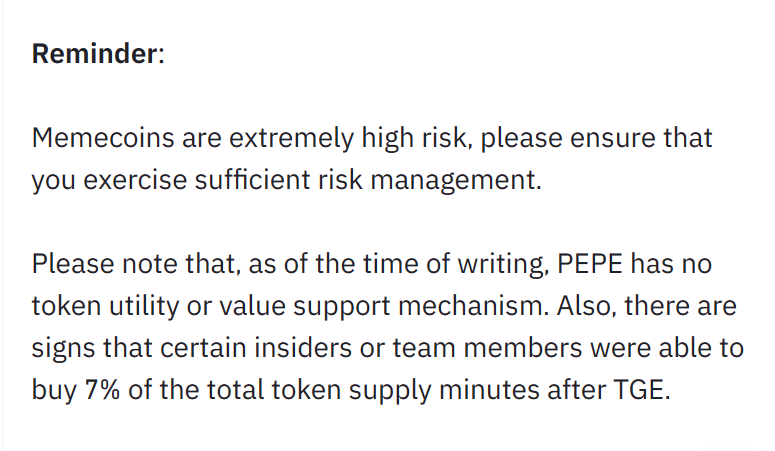775x451 pixels.
Task: Click the words 'Please note that'
Action: point(136,264)
